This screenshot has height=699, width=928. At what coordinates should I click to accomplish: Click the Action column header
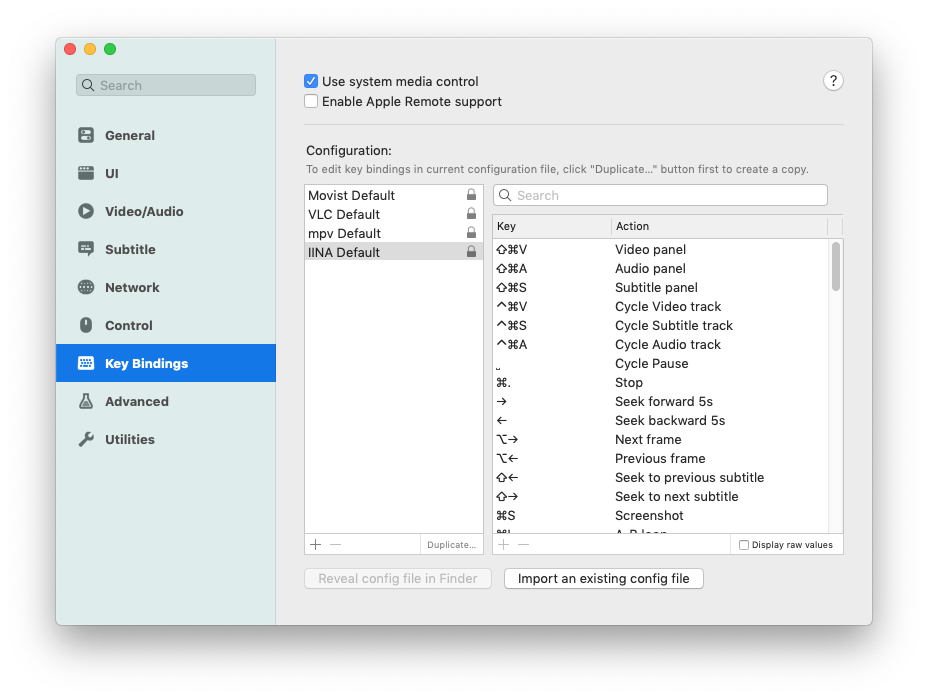719,226
